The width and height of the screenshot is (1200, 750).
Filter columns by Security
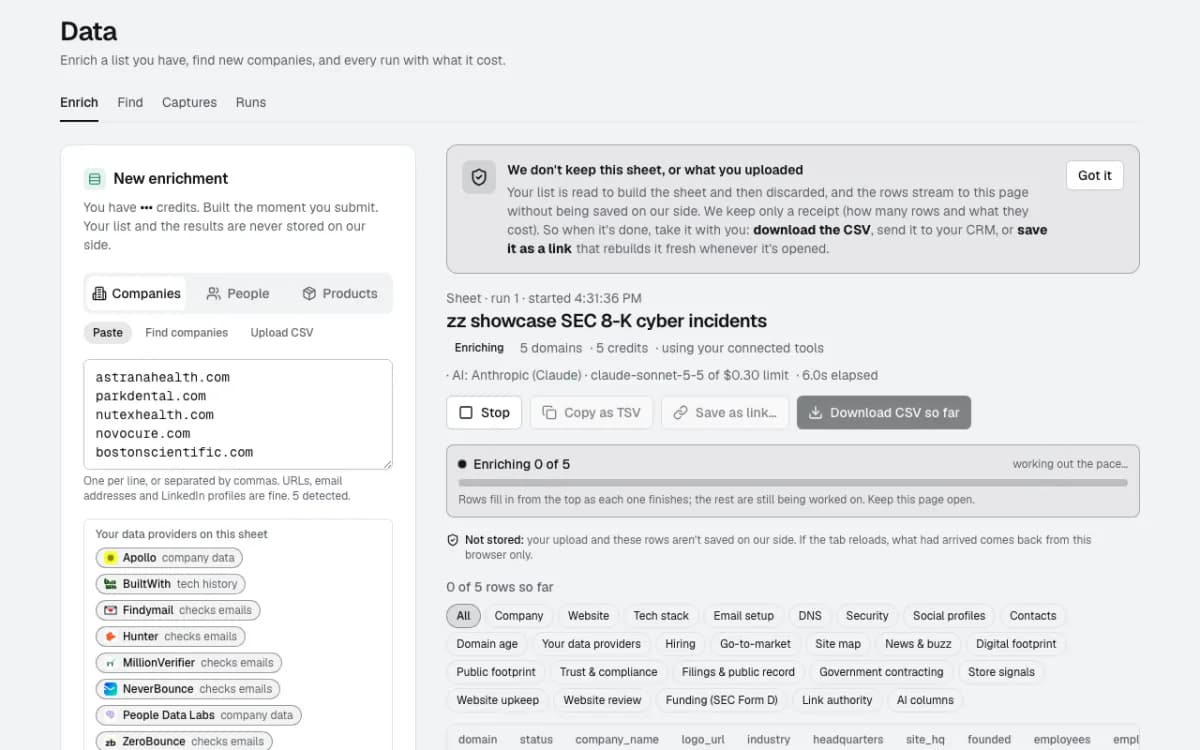[867, 616]
